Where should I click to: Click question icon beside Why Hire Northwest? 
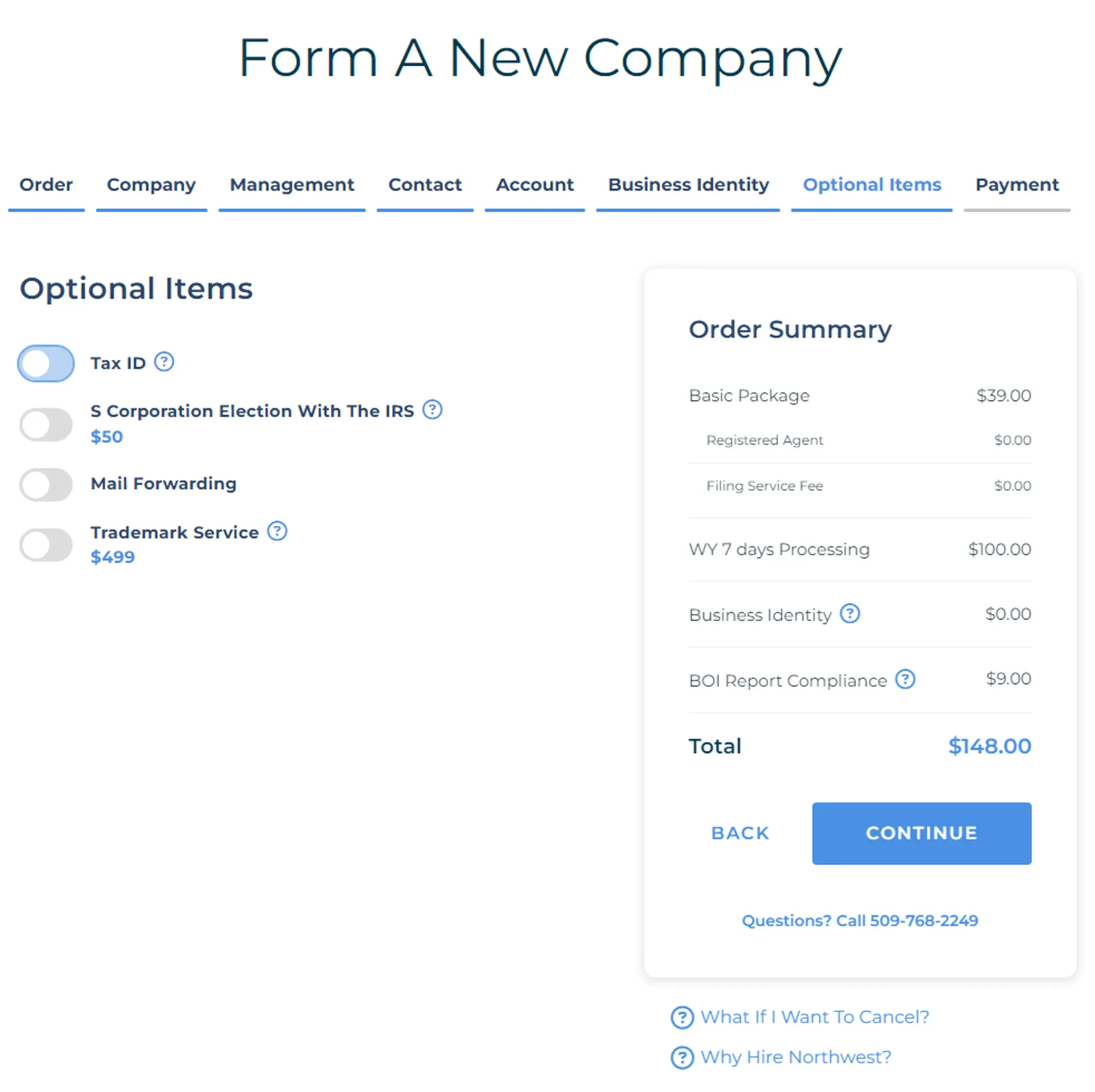[682, 1057]
